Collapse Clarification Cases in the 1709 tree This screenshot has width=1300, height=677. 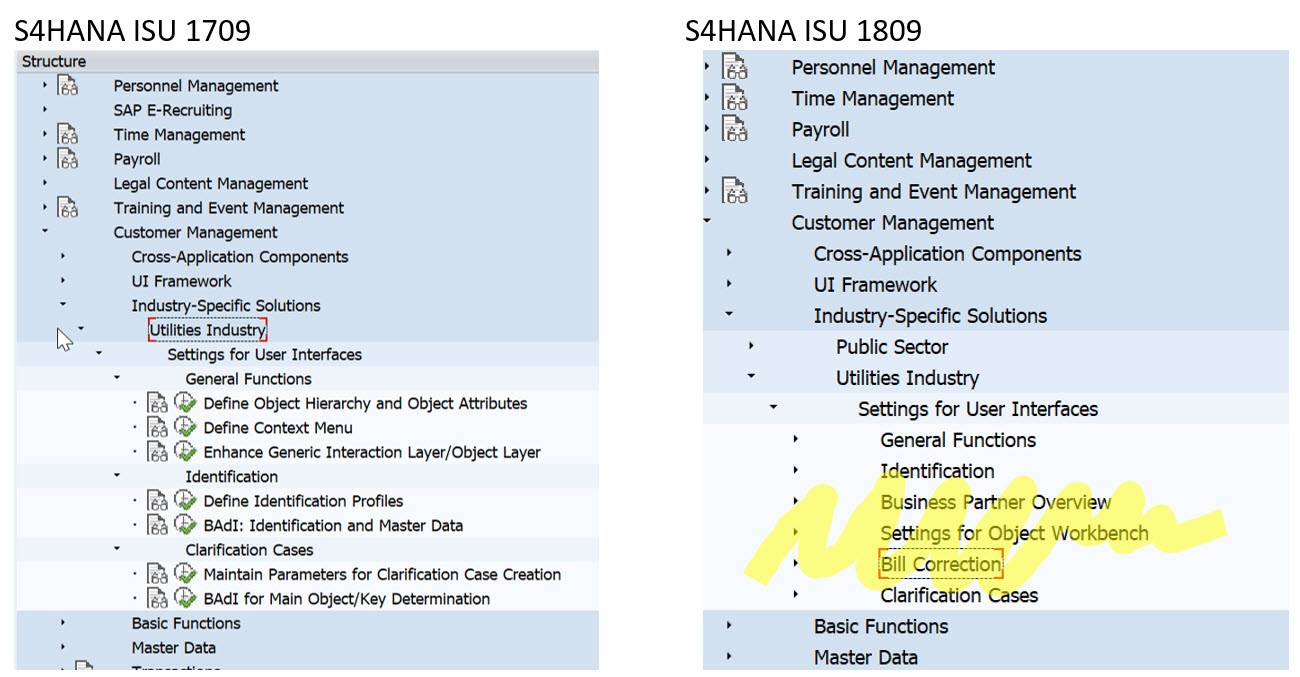click(117, 550)
